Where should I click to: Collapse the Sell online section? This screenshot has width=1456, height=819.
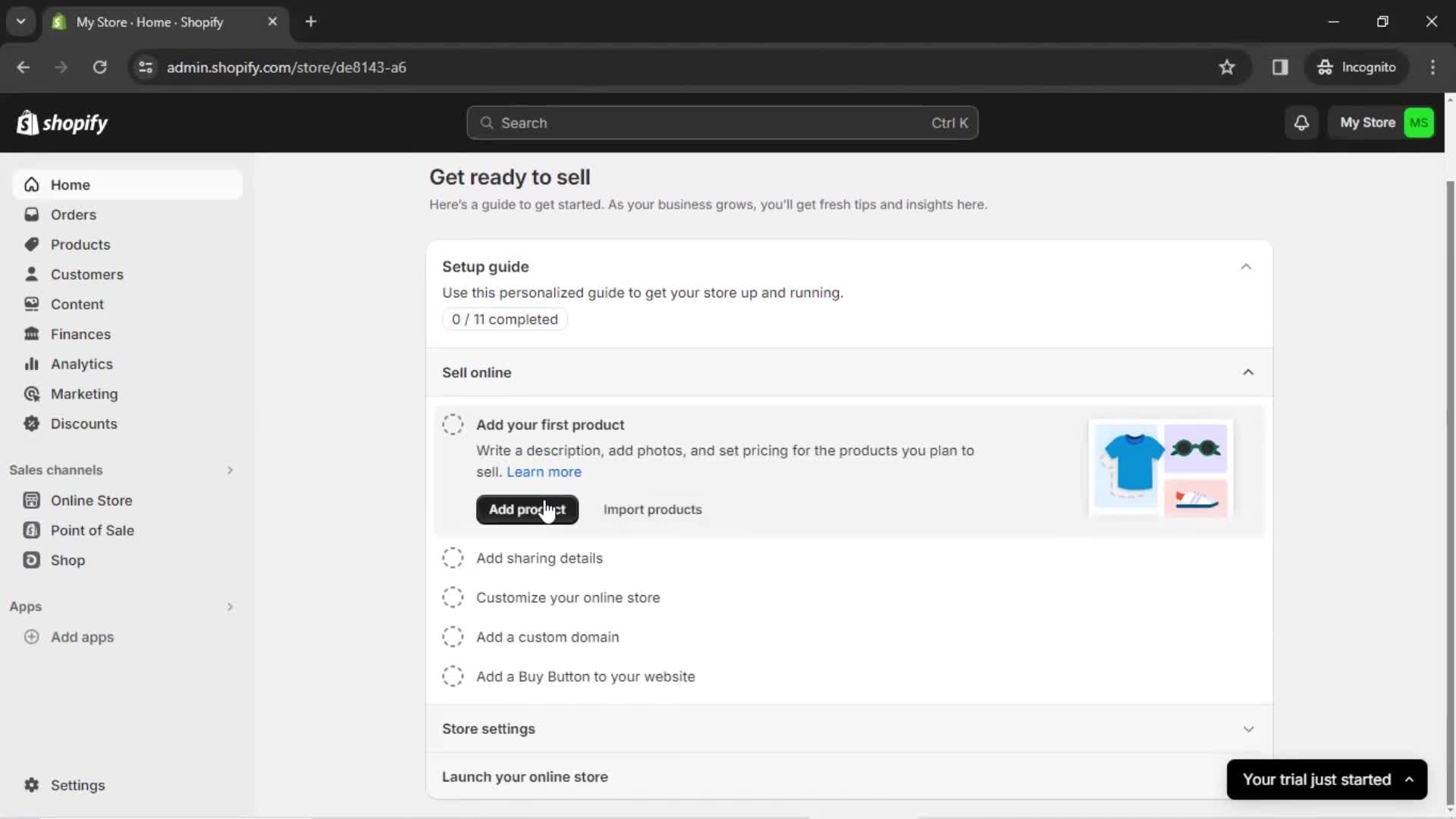[1248, 372]
